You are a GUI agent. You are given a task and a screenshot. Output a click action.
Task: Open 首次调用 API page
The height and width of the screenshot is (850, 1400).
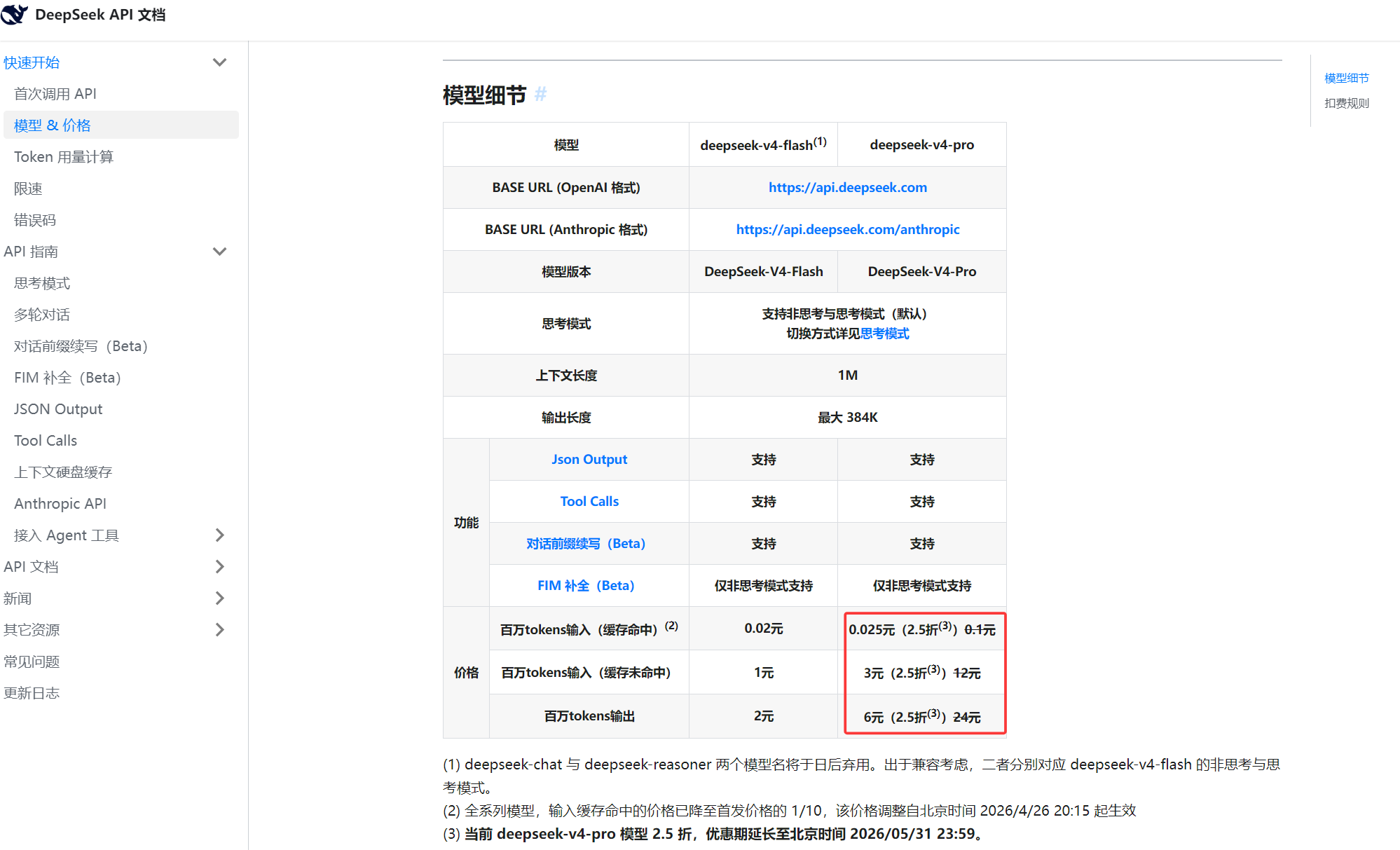tap(55, 94)
